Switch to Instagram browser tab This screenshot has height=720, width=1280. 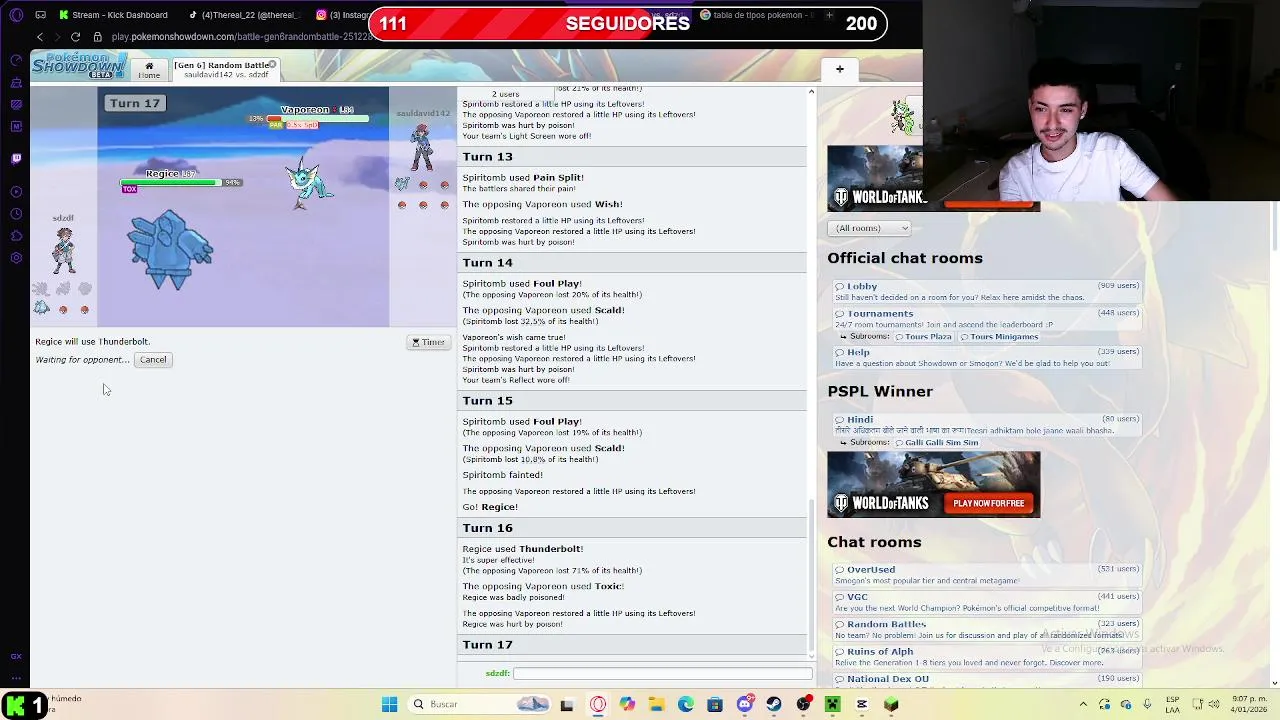click(x=343, y=15)
